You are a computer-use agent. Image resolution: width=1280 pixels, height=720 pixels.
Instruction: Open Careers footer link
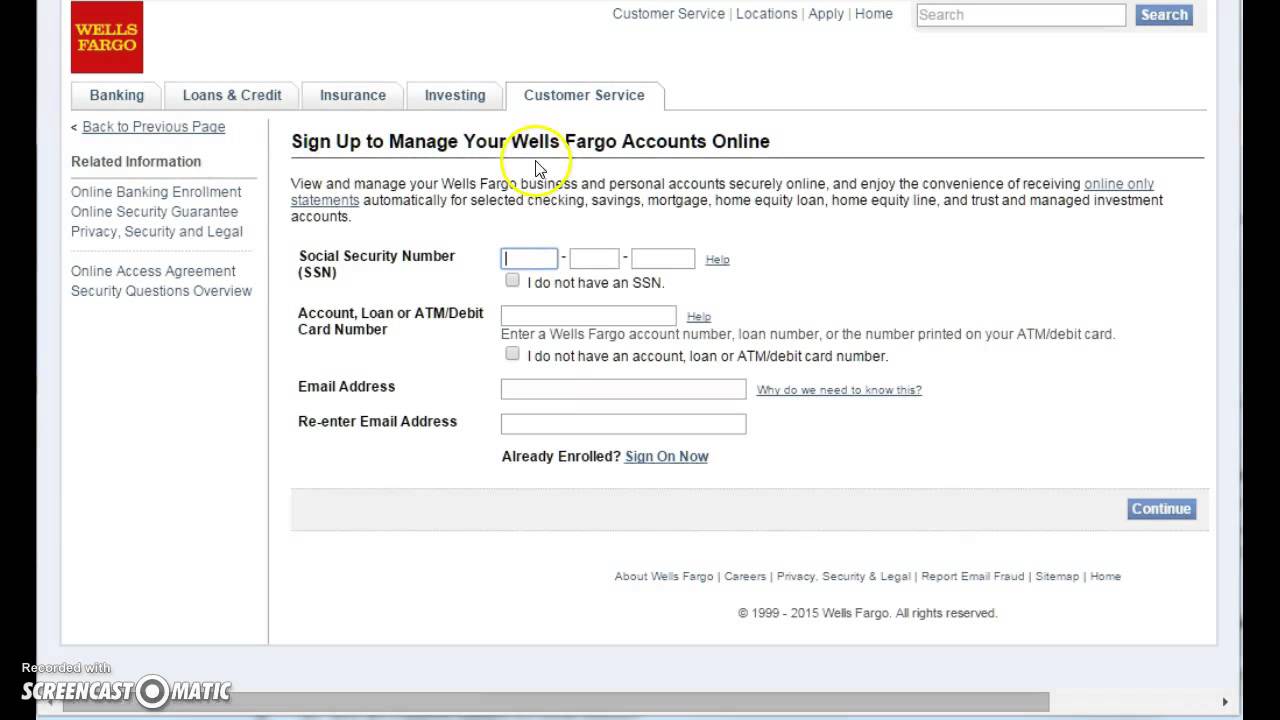coord(745,576)
